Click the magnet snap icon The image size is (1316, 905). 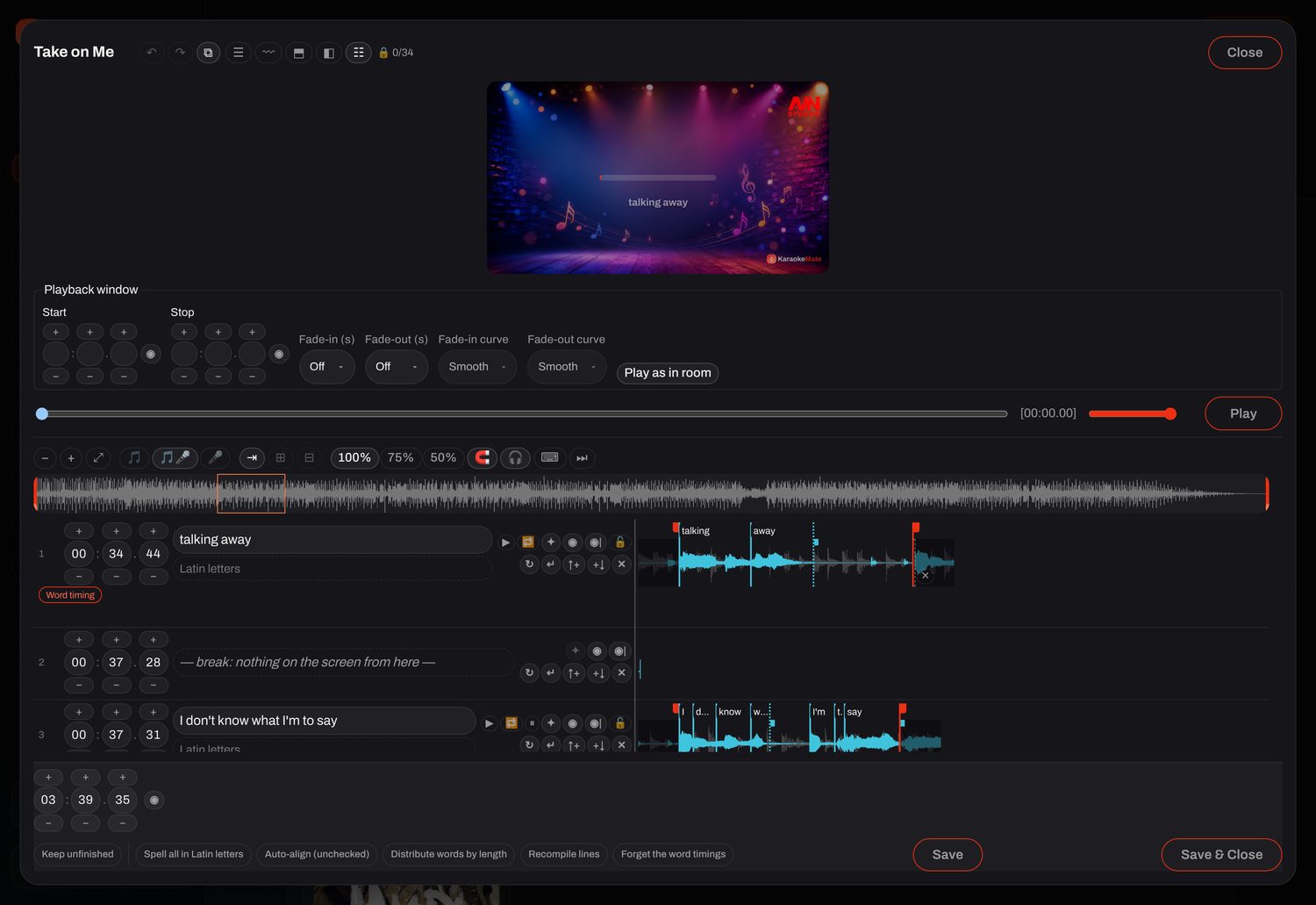(x=482, y=457)
